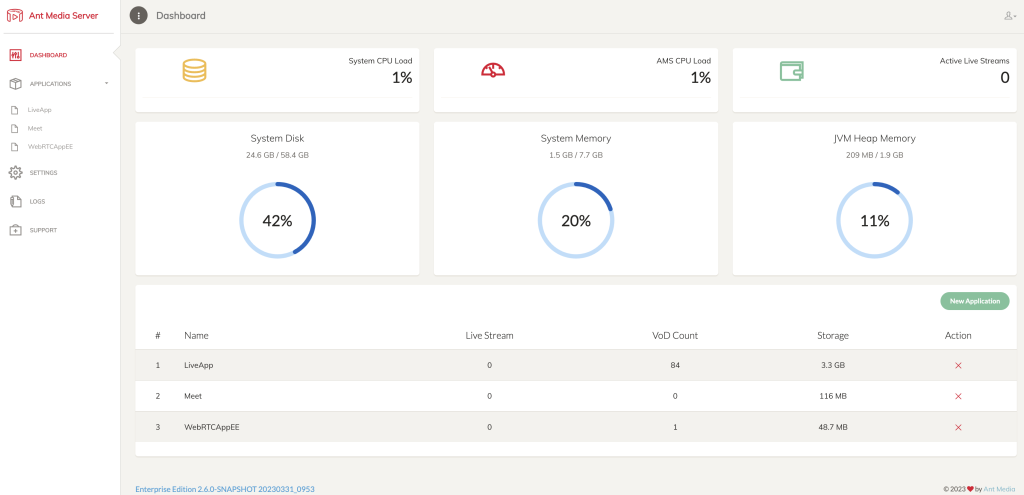This screenshot has width=1024, height=495.
Task: Click the System Memory card title
Action: 576,138
